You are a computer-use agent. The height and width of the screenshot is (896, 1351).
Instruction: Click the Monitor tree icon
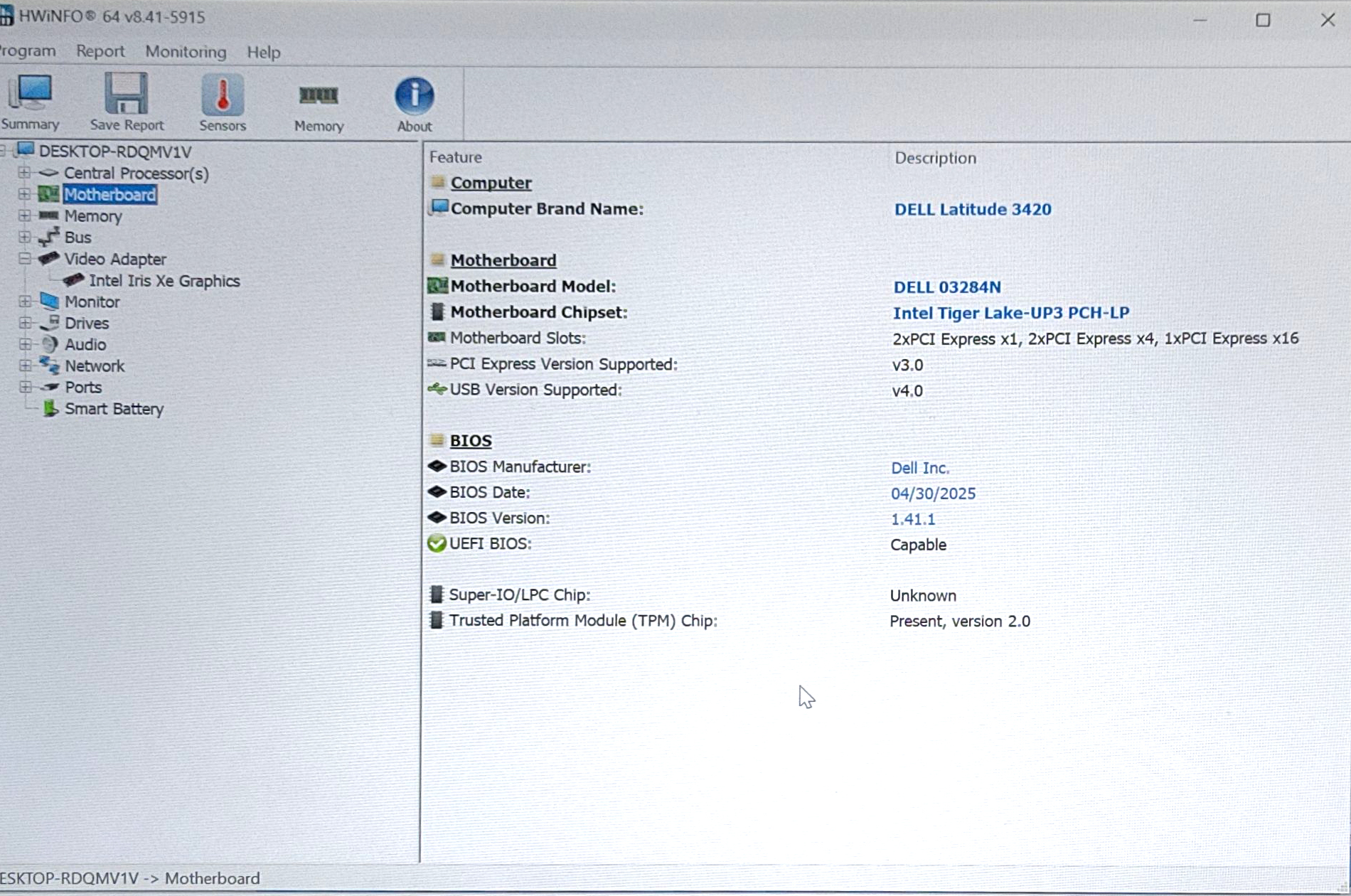49,301
